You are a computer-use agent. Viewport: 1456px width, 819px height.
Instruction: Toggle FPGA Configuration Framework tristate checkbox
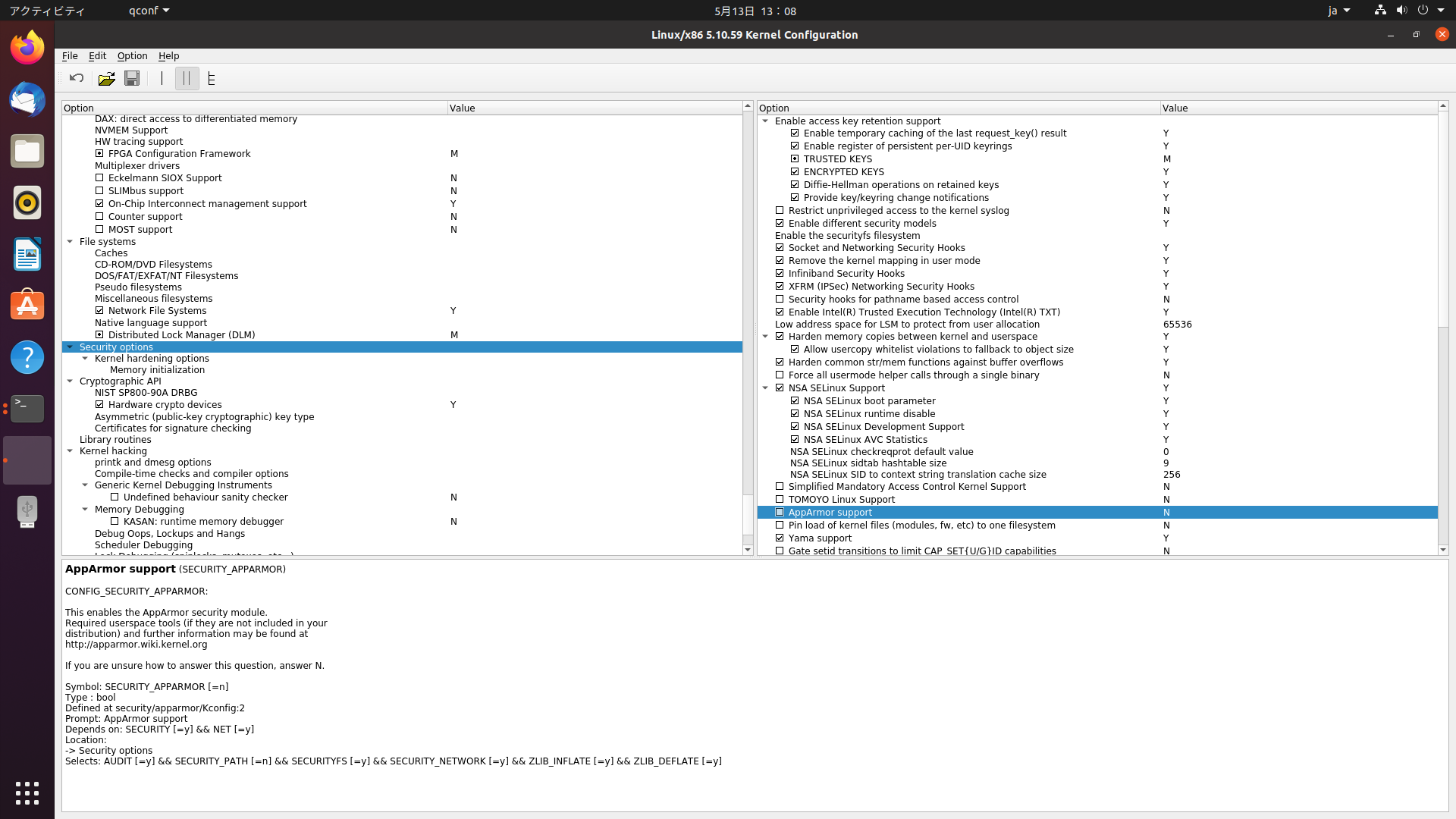point(99,154)
